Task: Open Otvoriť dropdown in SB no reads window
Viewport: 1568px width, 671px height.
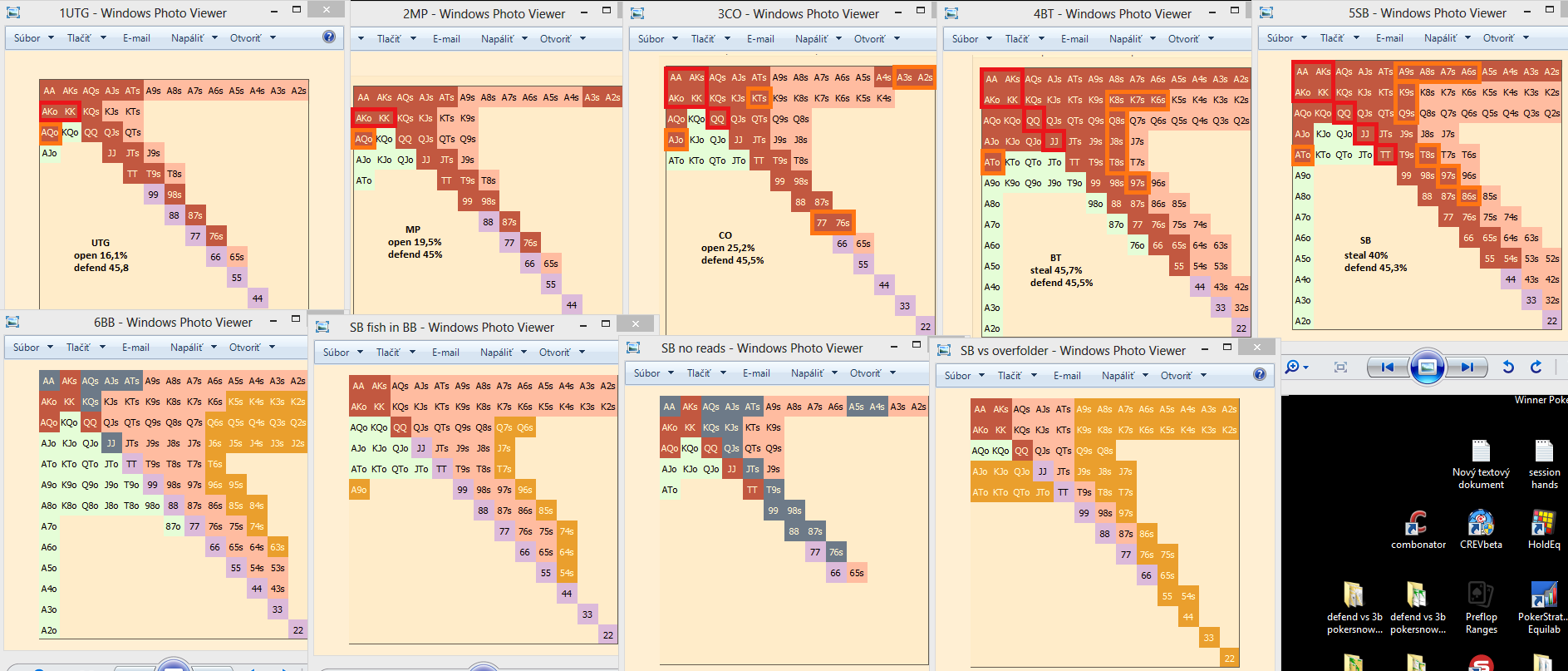Action: pos(872,373)
